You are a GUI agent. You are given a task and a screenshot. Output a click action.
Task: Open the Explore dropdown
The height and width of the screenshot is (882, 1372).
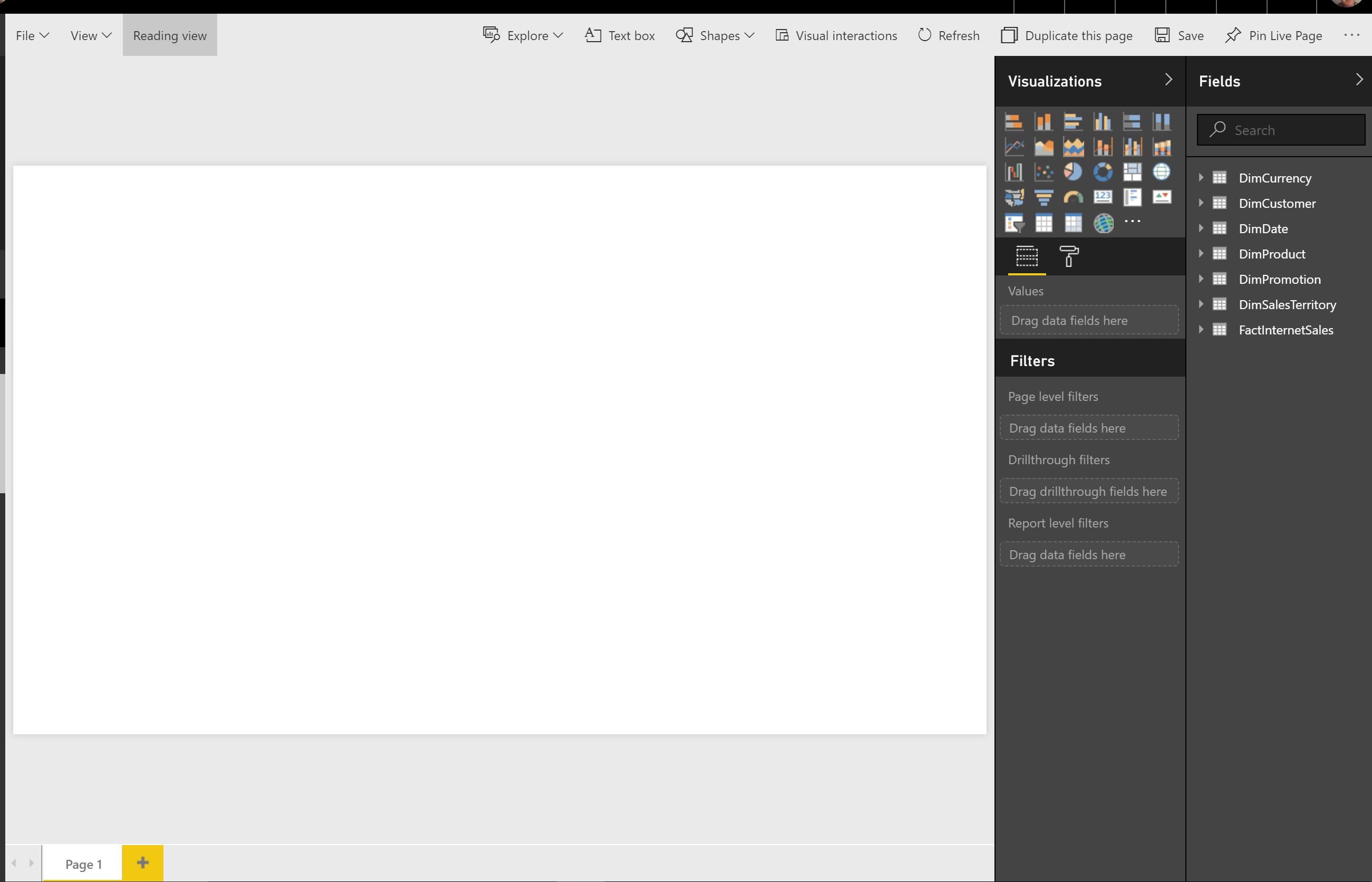[523, 35]
